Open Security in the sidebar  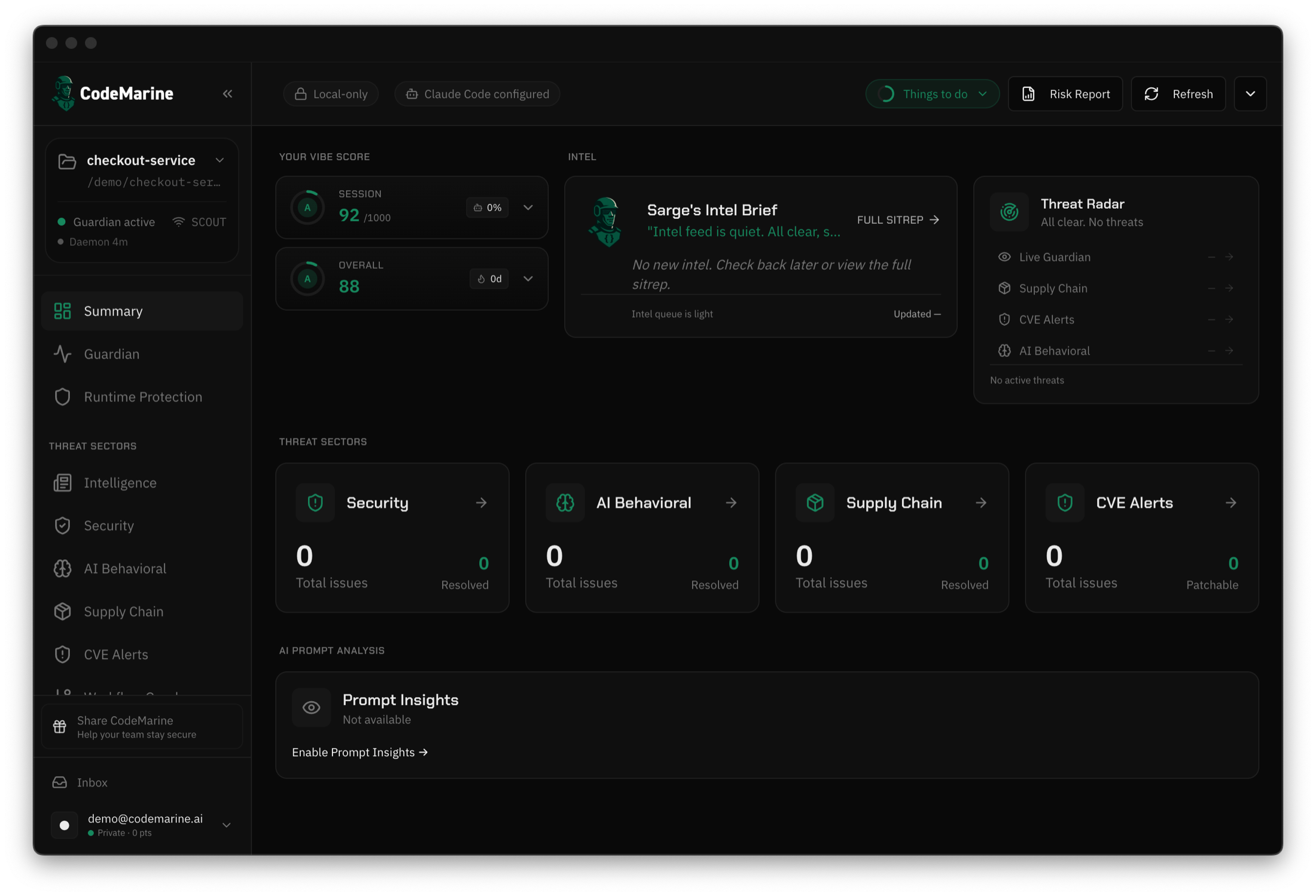click(142, 526)
